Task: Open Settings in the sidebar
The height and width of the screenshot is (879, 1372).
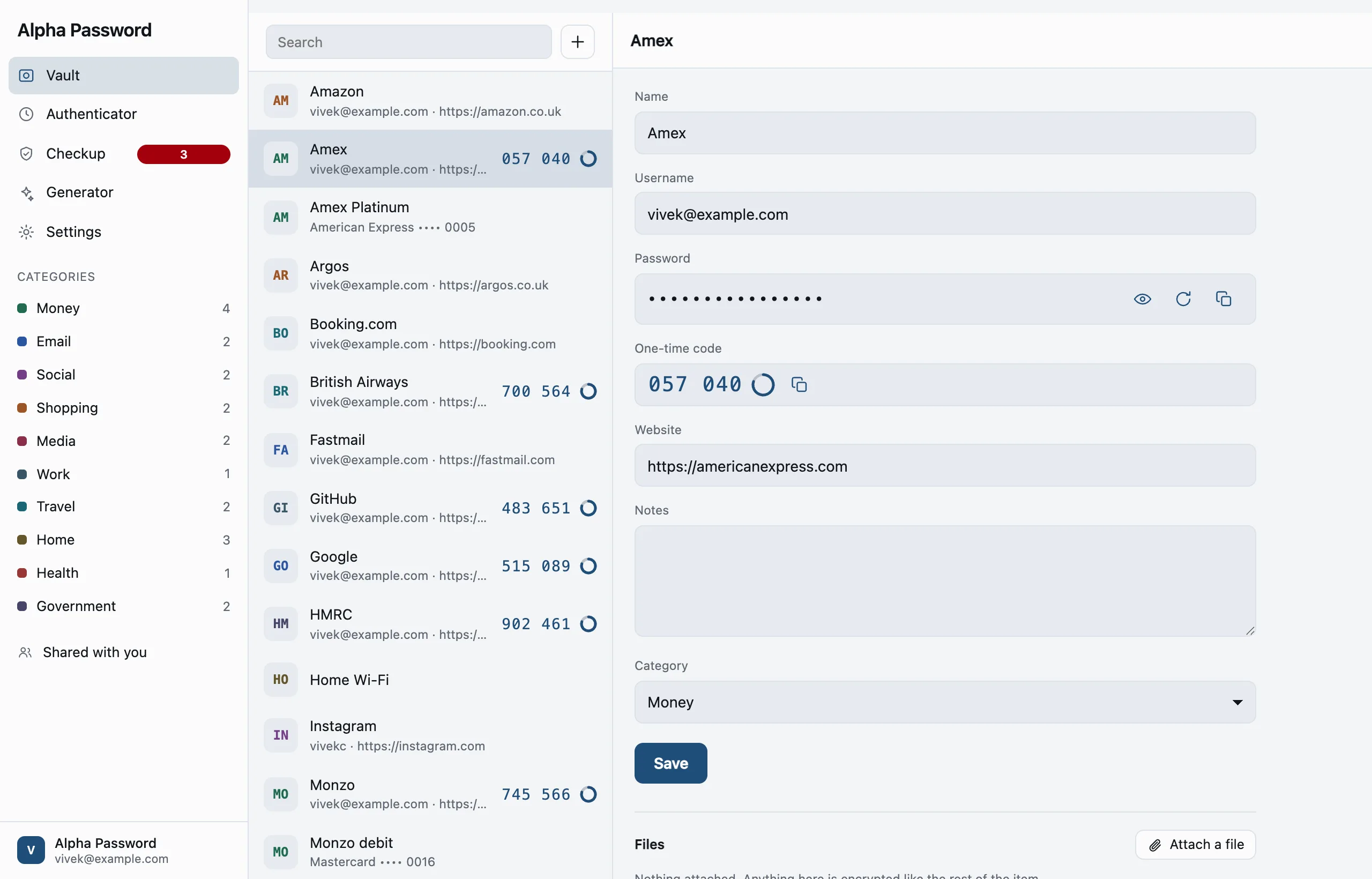Action: pos(123,232)
